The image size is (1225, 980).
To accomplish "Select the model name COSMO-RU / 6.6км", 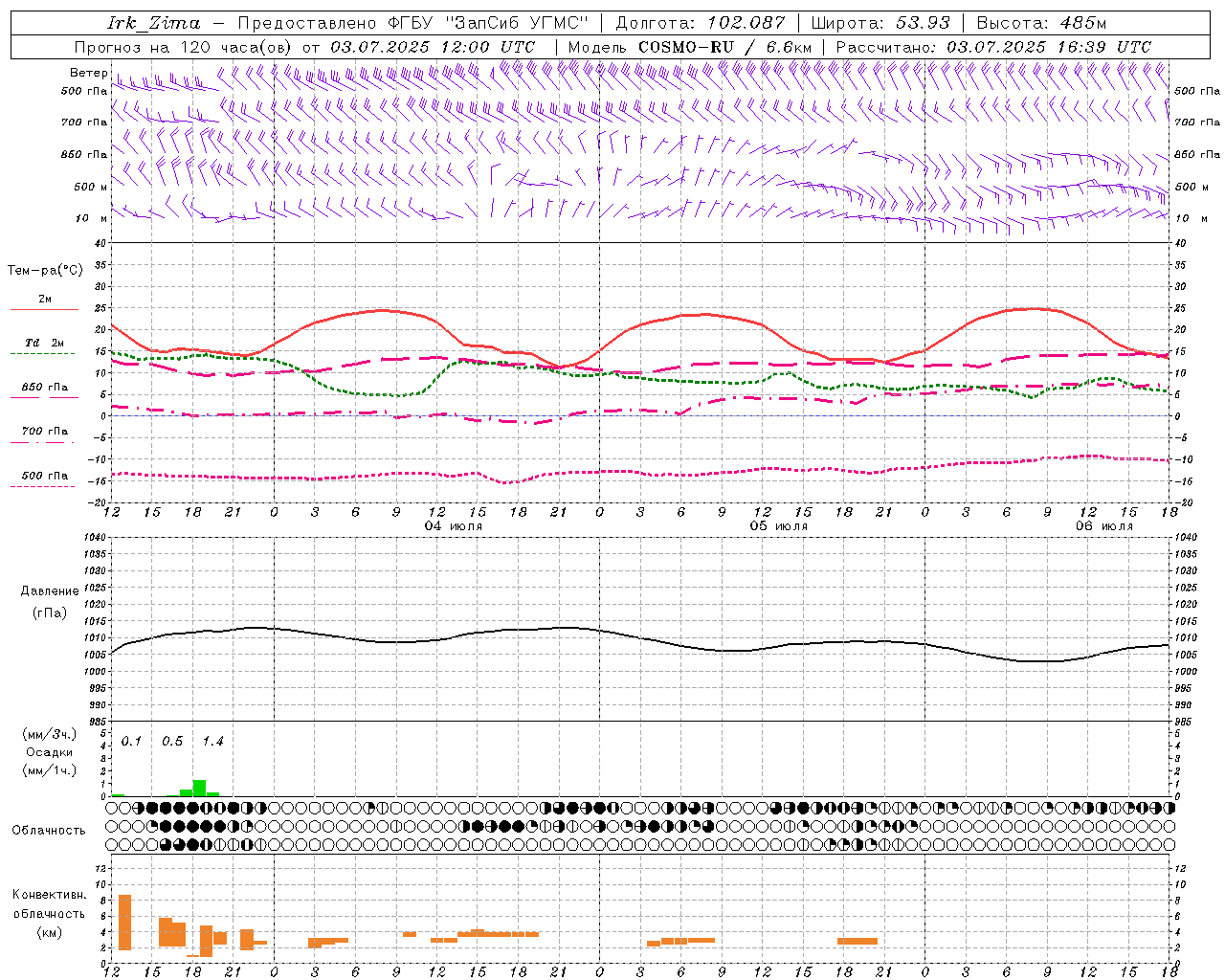I will (x=724, y=47).
